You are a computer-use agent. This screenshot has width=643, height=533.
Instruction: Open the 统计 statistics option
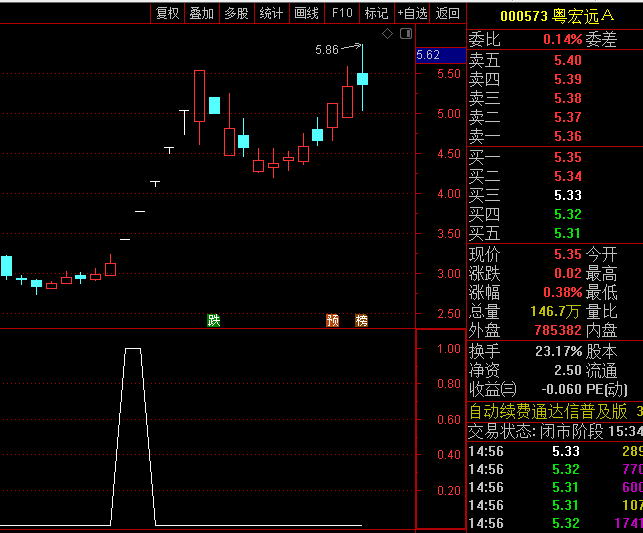[x=271, y=13]
